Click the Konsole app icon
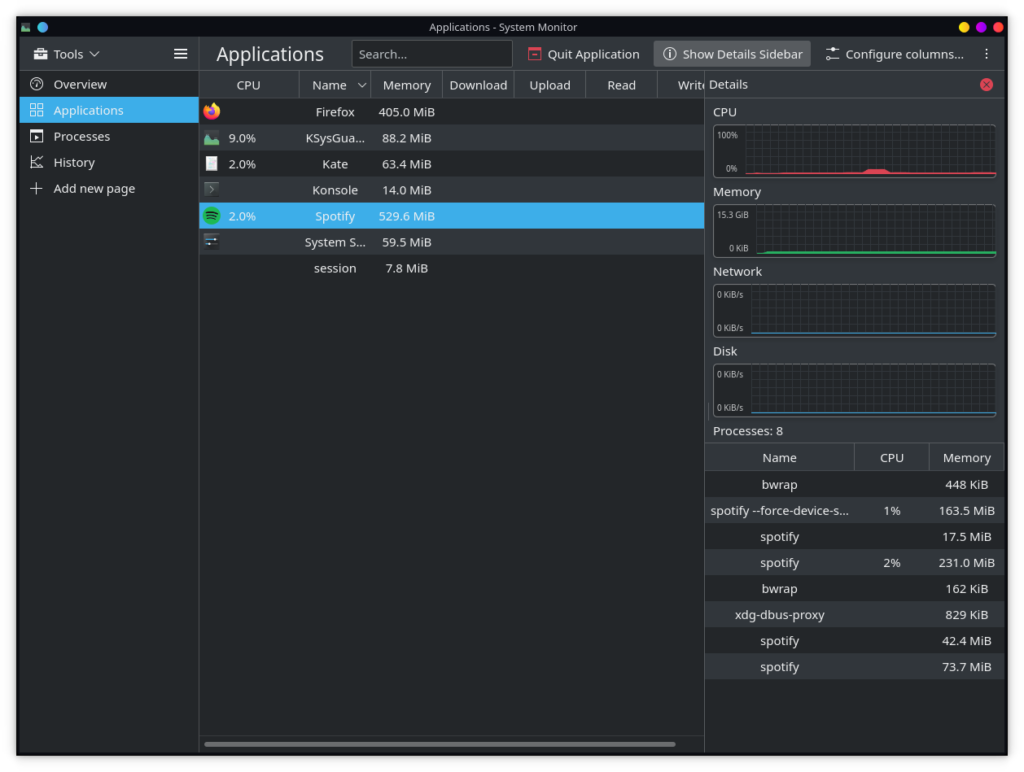The image size is (1024, 772). coord(212,190)
